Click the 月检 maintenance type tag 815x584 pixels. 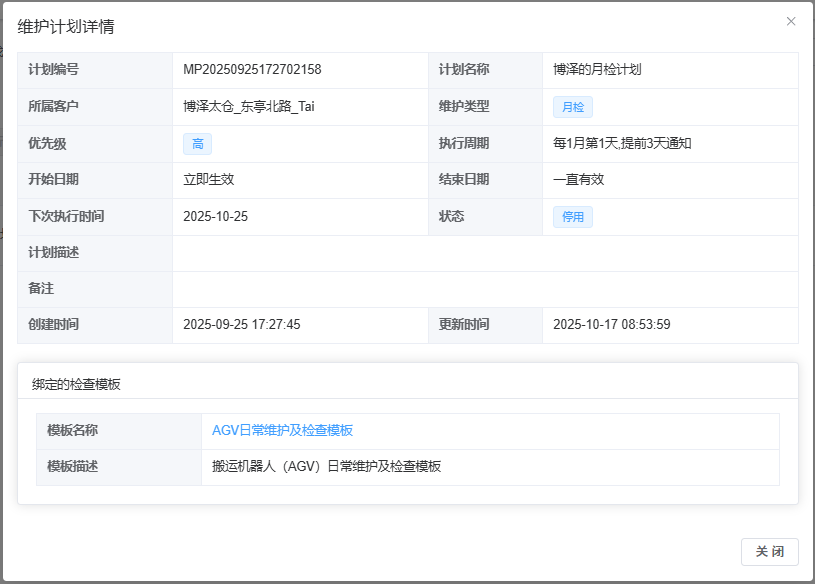click(x=573, y=107)
